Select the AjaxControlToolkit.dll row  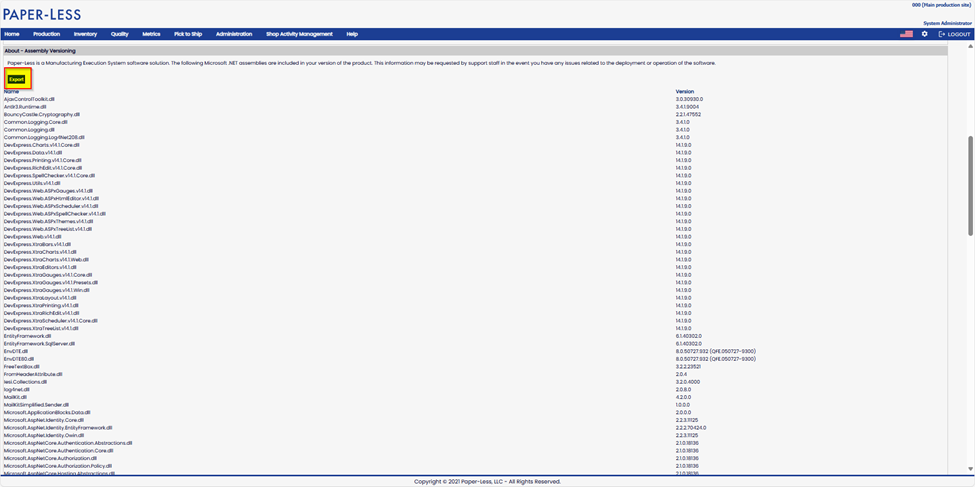tap(29, 99)
